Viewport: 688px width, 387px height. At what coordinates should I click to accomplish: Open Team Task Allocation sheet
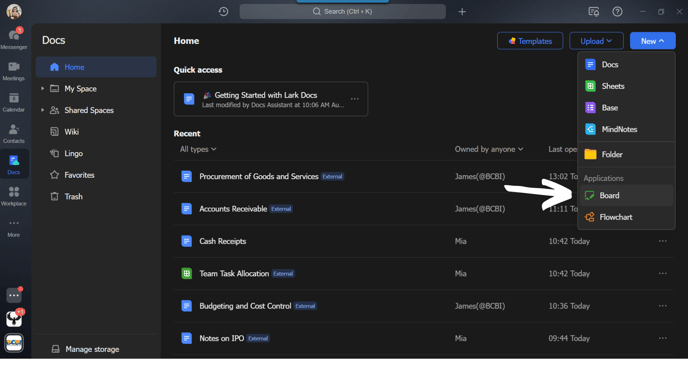[x=234, y=273]
